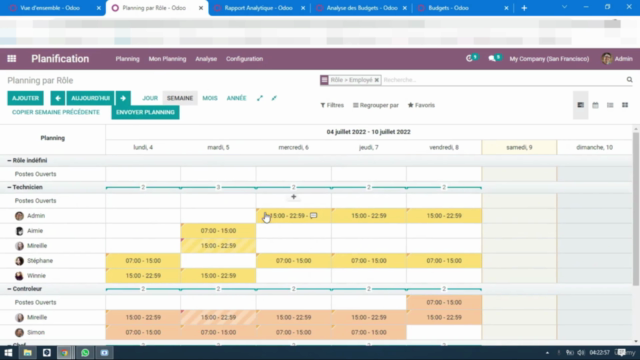The width and height of the screenshot is (640, 360).
Task: Open Admin's Thursday 15:00 - 22:59 shift
Action: point(369,216)
